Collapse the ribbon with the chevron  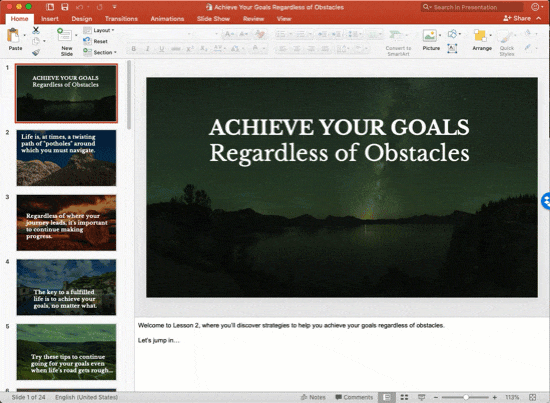(x=539, y=19)
